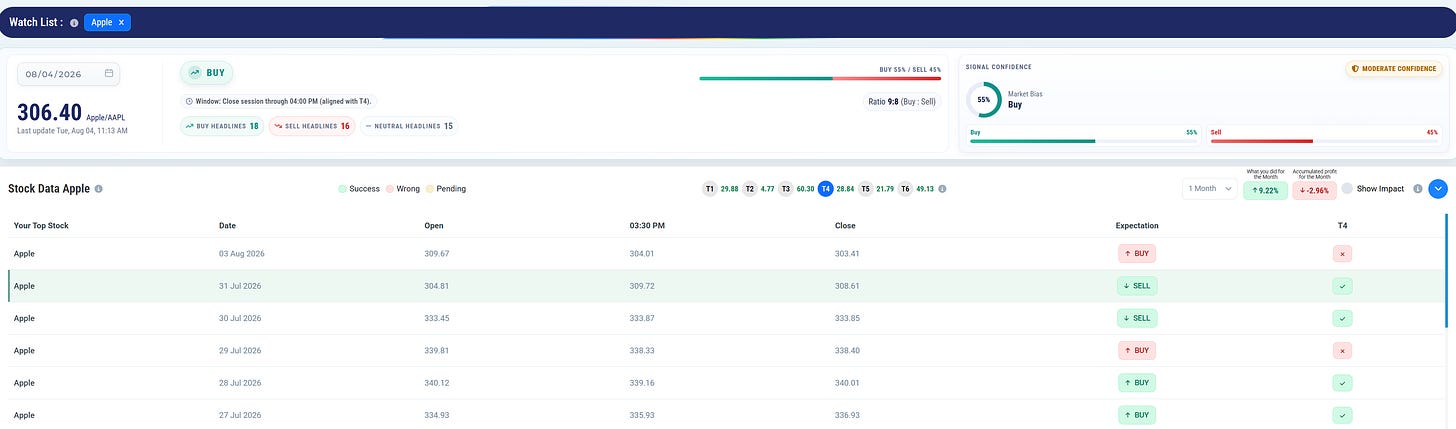Switch to the T5 time slot
The image size is (1456, 429).
[865, 188]
